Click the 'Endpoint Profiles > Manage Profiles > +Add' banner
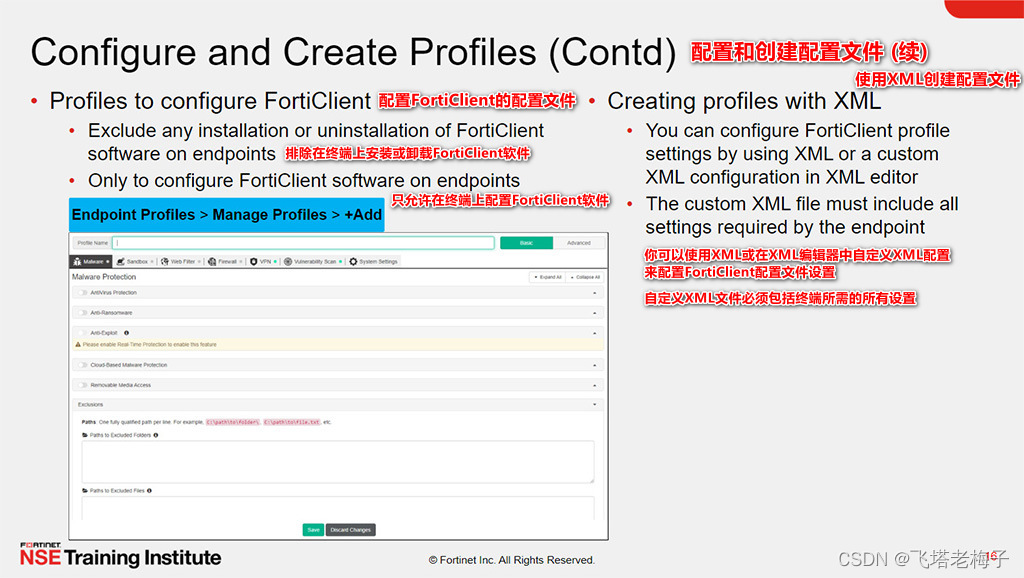Viewport: 1024px width, 578px height. pos(227,215)
